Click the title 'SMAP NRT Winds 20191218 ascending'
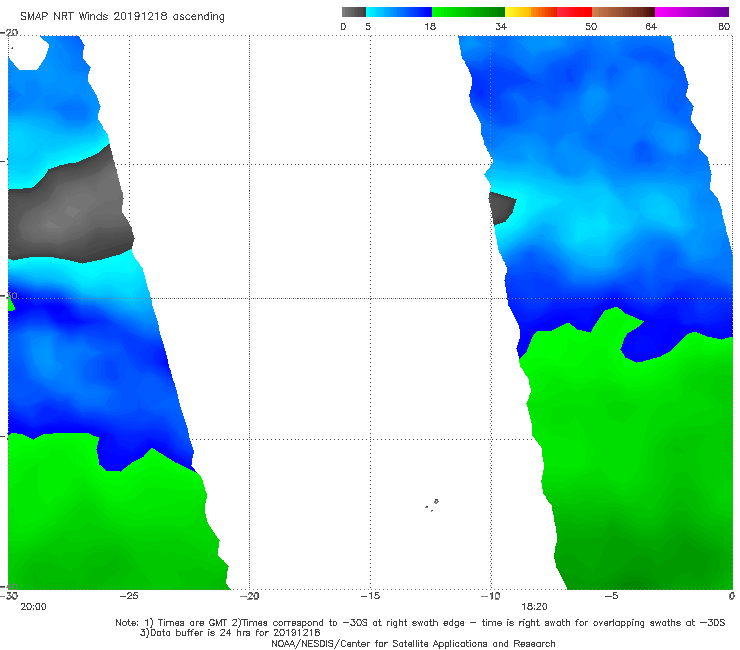The image size is (740, 650). (x=122, y=16)
